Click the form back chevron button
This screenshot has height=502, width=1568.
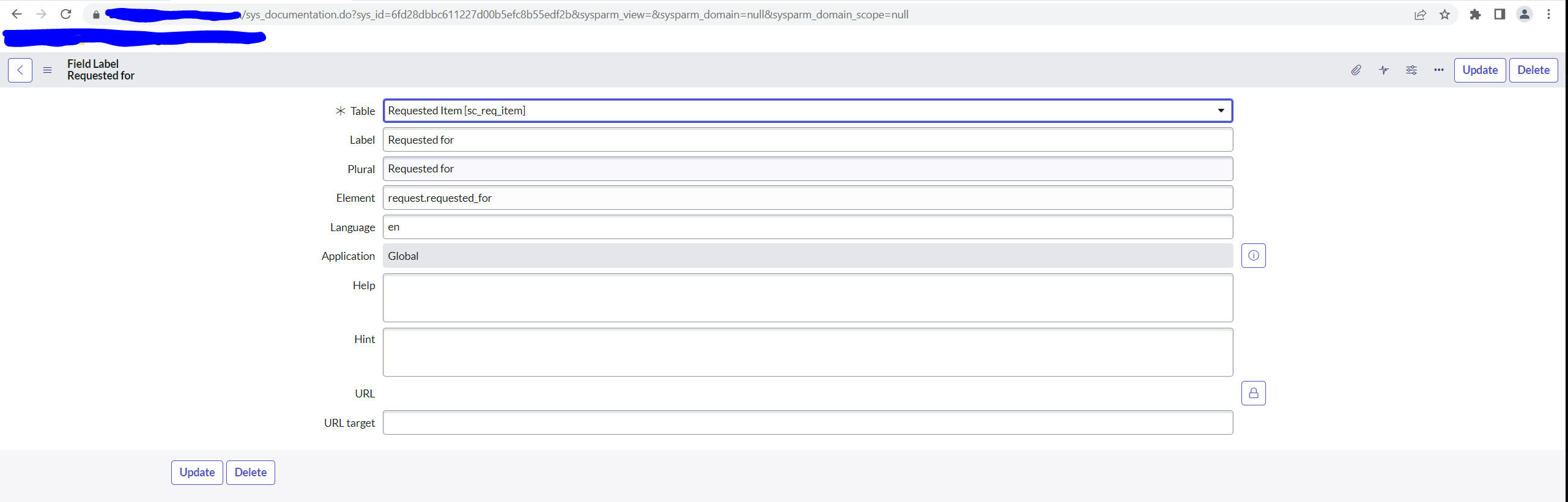click(20, 70)
